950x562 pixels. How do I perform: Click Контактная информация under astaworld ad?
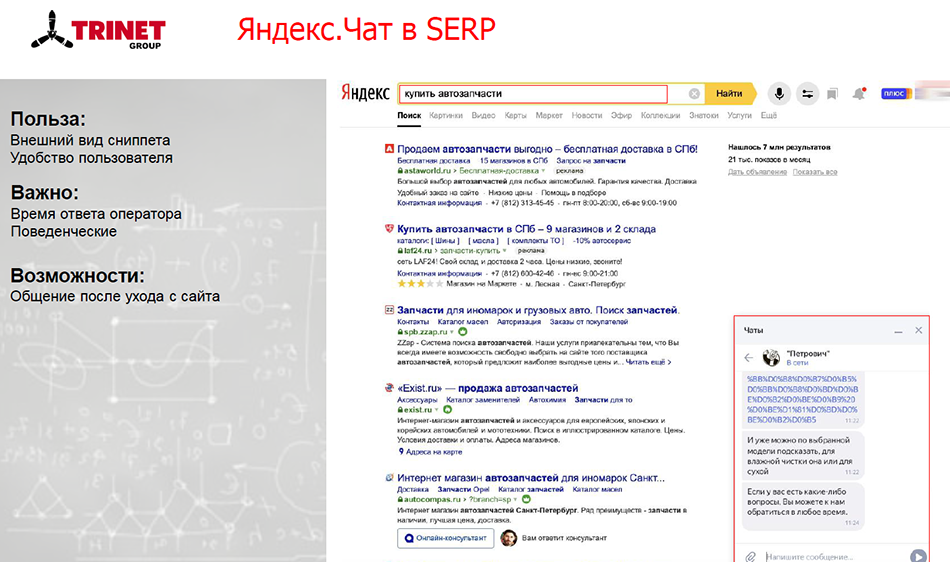click(x=440, y=203)
